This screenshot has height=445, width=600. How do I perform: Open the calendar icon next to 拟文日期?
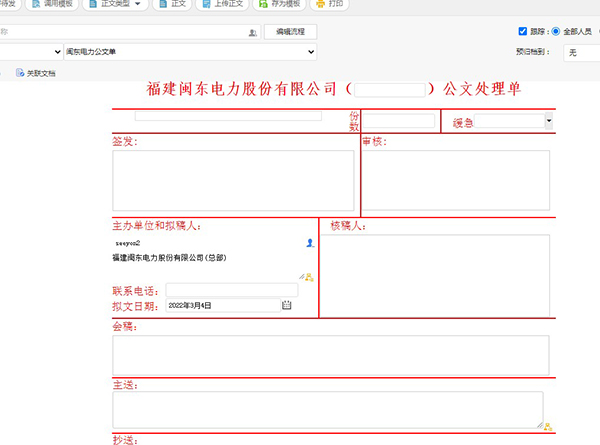pyautogui.click(x=287, y=305)
